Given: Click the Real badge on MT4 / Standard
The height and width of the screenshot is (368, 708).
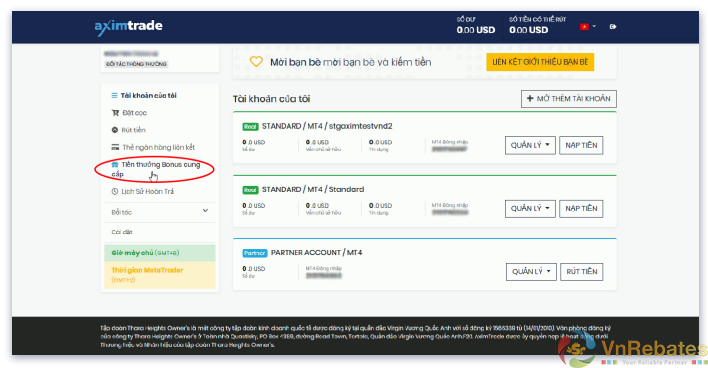Looking at the screenshot, I should point(250,190).
